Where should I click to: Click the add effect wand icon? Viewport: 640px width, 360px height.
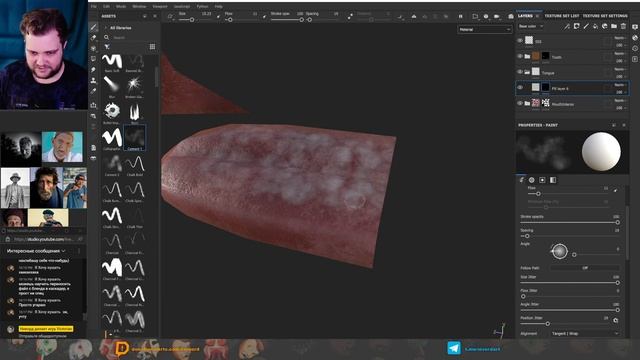(x=567, y=27)
